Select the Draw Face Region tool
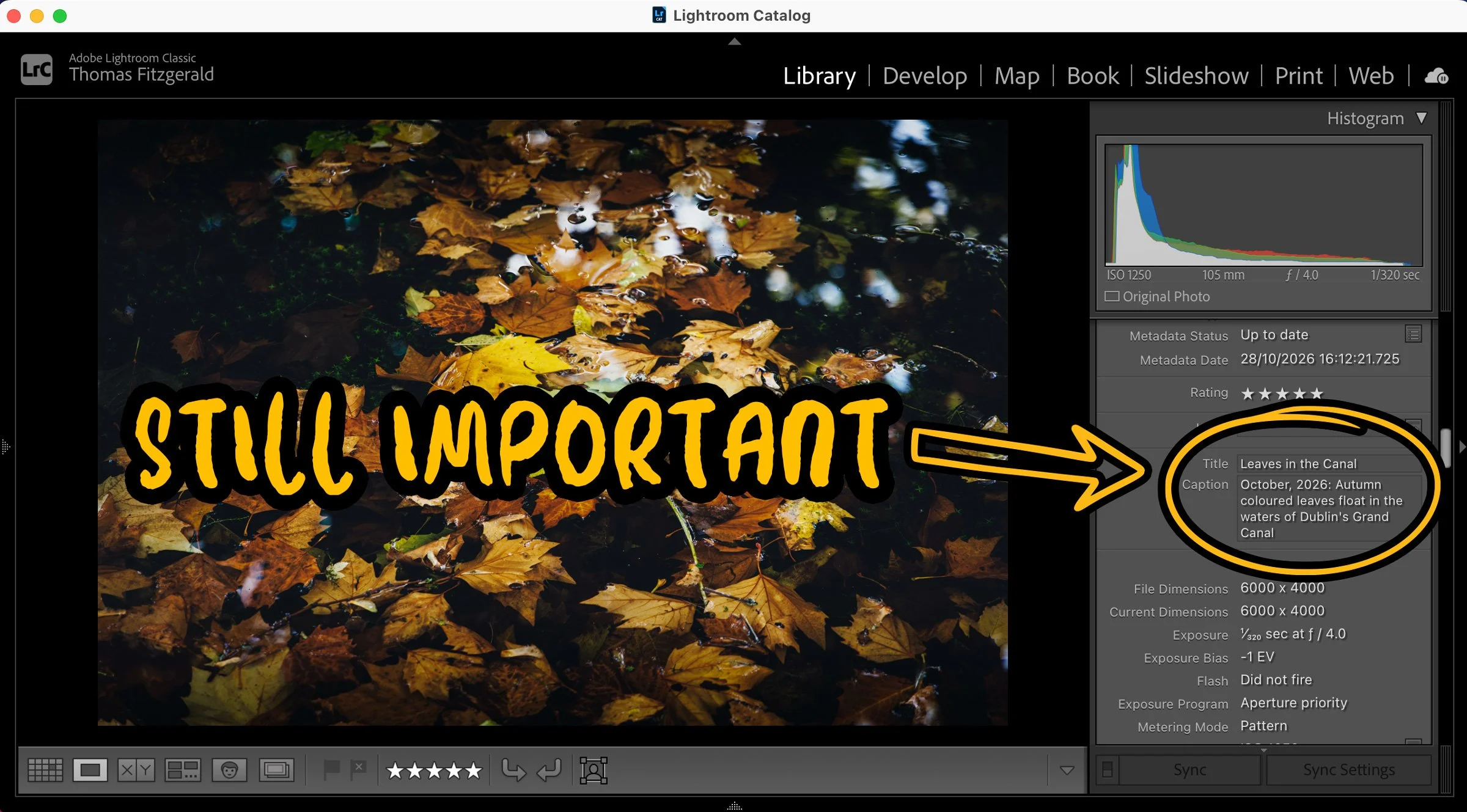 (x=594, y=770)
